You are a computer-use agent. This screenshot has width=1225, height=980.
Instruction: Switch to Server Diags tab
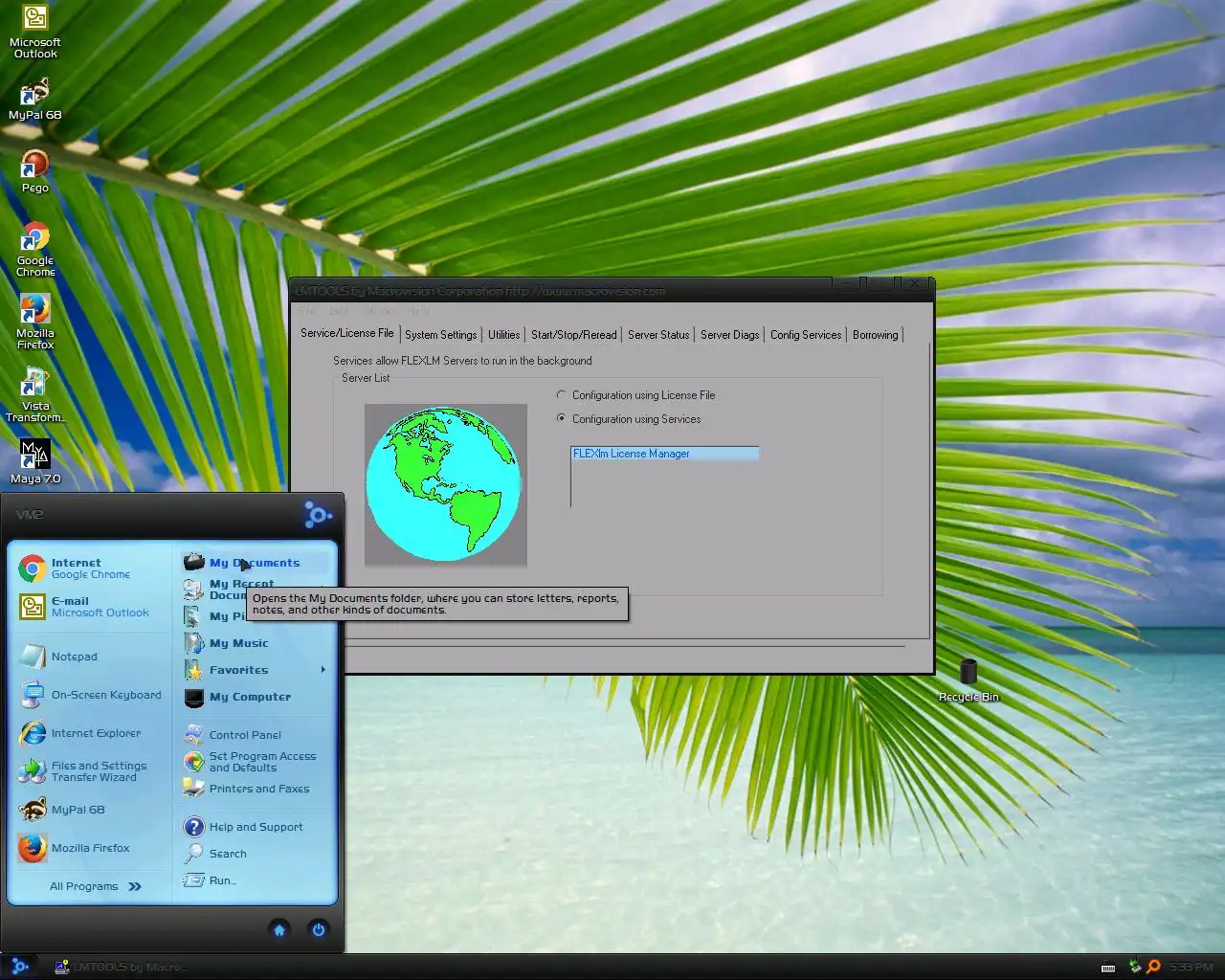point(729,335)
